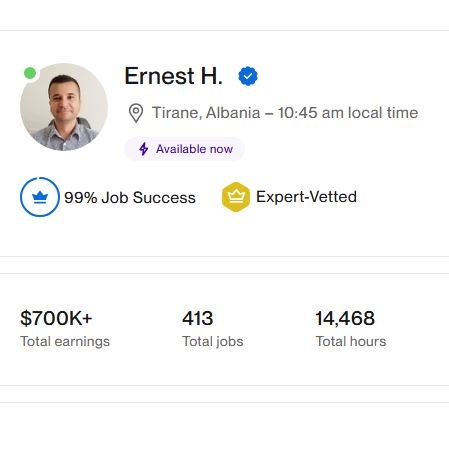Click the blue verified checkmark badge
Screen dimensions: 449x467
tap(248, 76)
